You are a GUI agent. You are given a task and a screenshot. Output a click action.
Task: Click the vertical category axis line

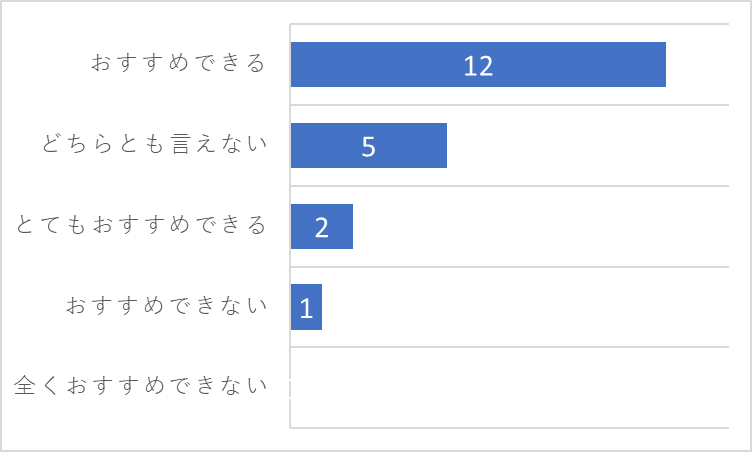[x=290, y=226]
